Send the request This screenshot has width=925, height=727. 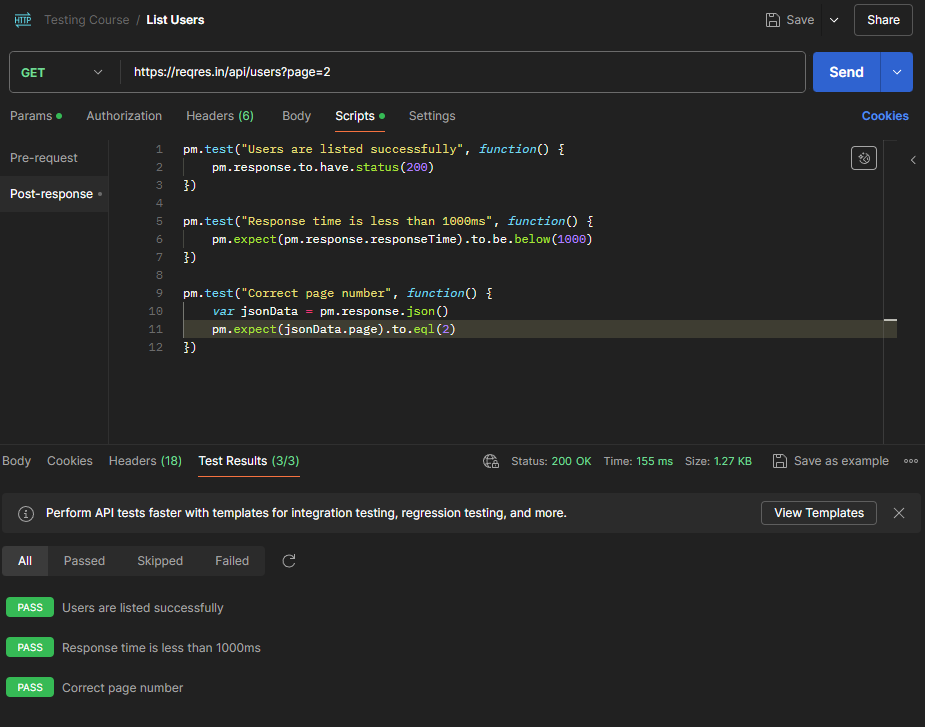846,72
